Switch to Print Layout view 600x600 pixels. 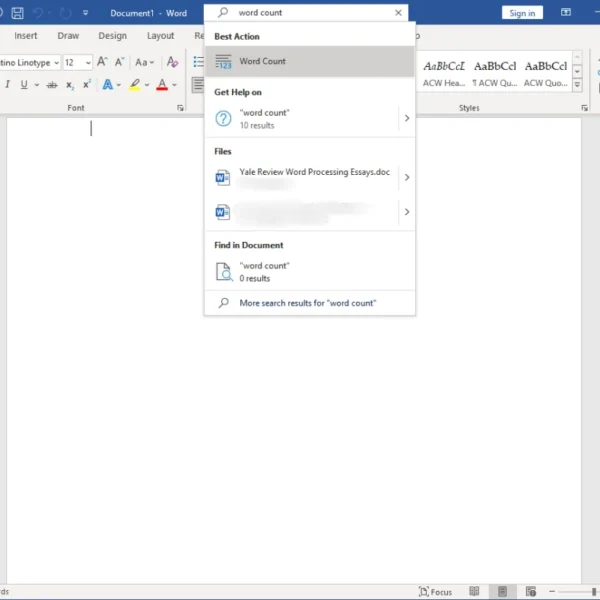502,592
